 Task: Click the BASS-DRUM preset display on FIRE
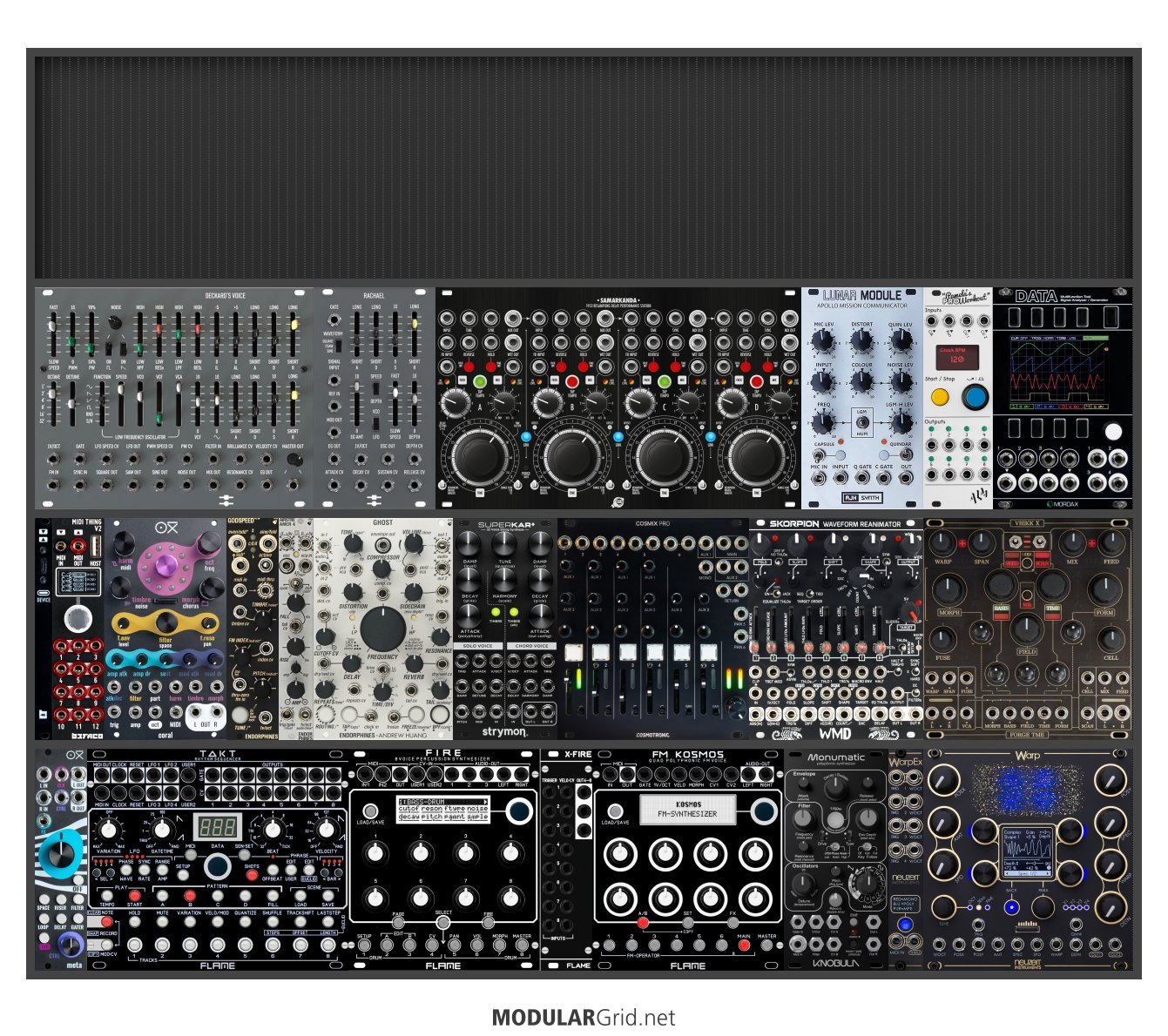coord(442,810)
